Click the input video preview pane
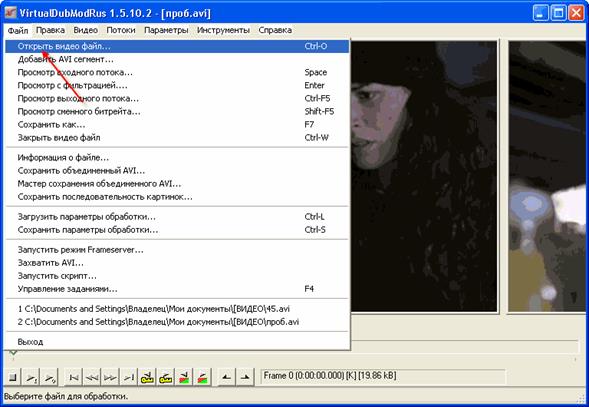 (x=424, y=176)
